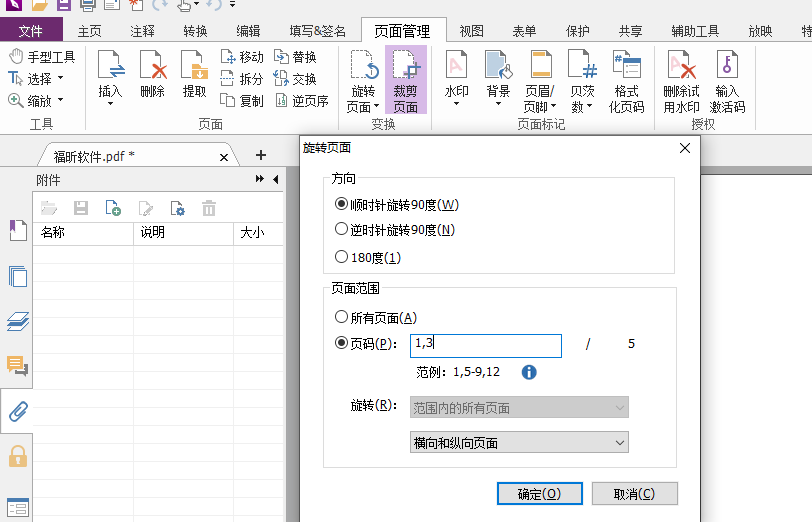Click the Split (拆分) tool

pos(241,79)
